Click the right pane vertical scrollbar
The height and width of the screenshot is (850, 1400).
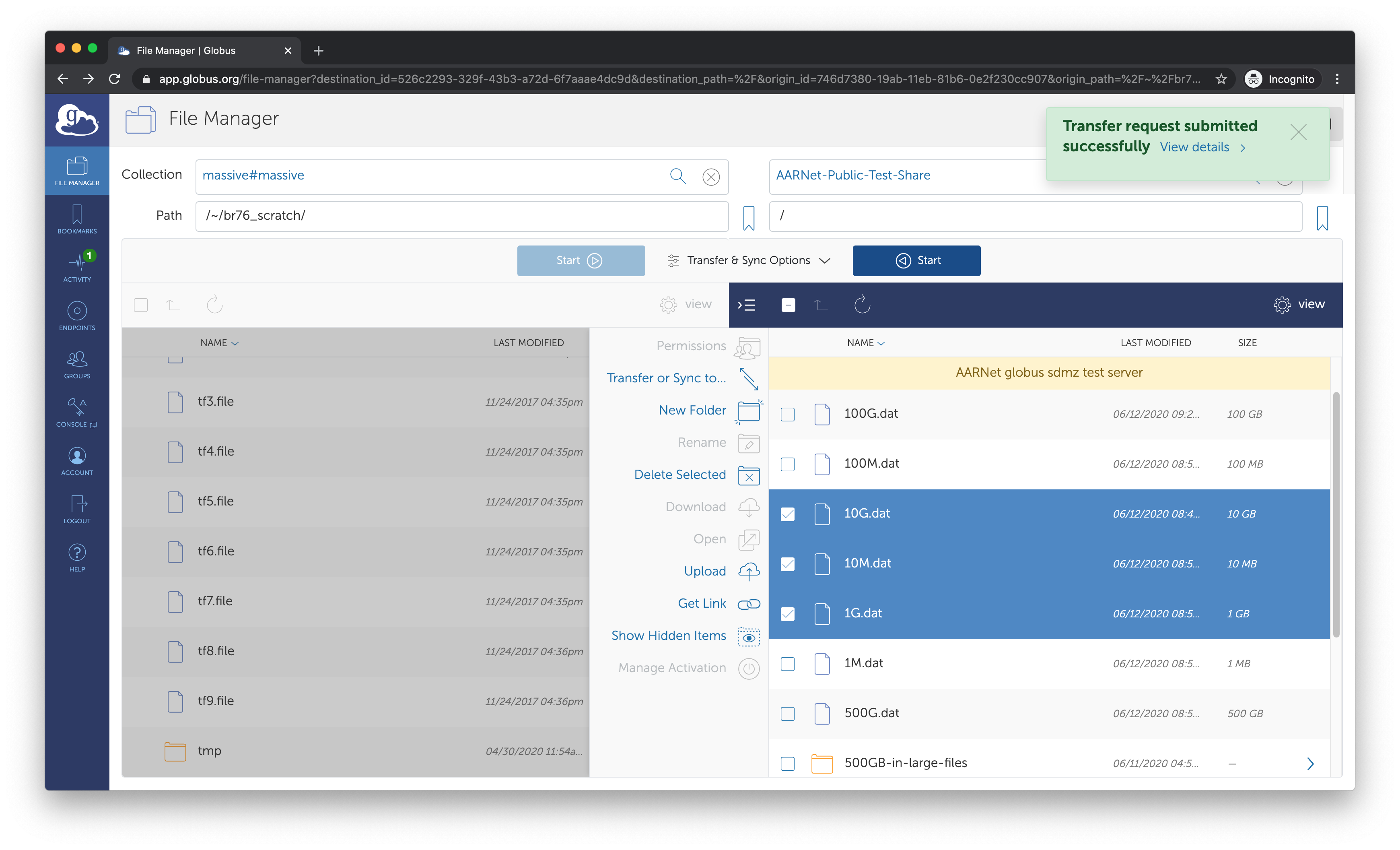(1336, 515)
